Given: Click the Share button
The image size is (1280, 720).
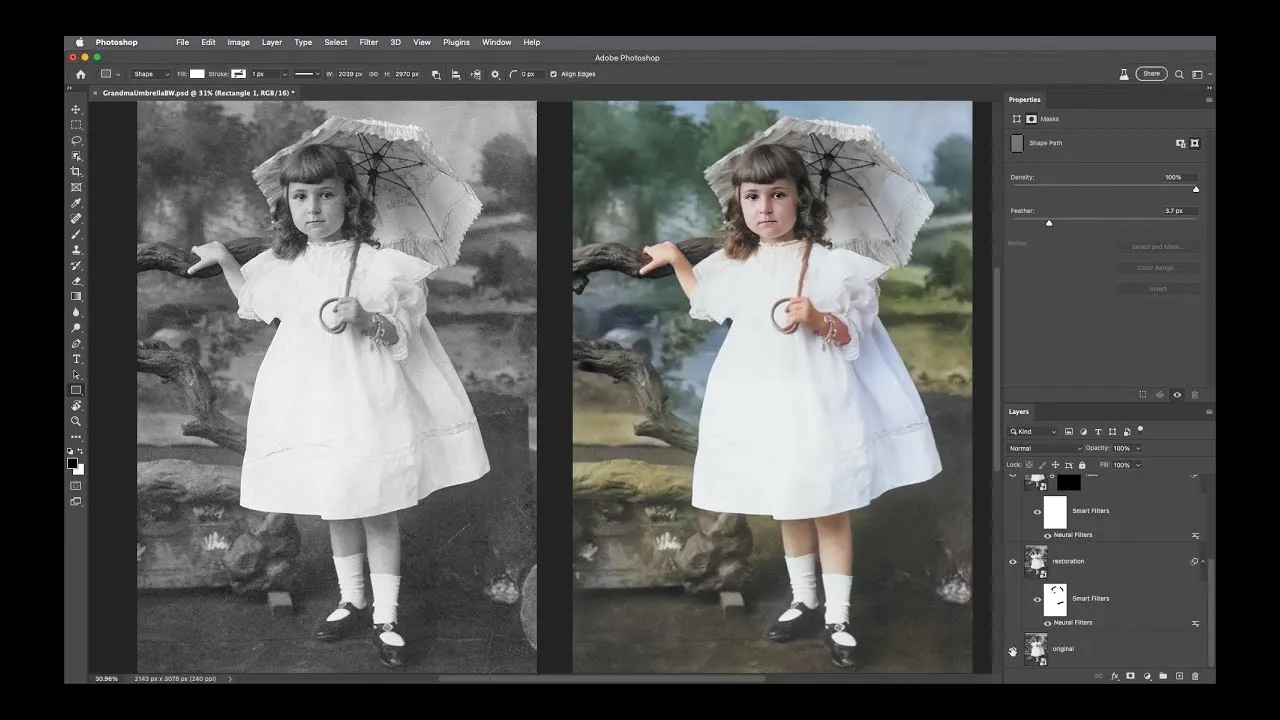Looking at the screenshot, I should (x=1151, y=73).
